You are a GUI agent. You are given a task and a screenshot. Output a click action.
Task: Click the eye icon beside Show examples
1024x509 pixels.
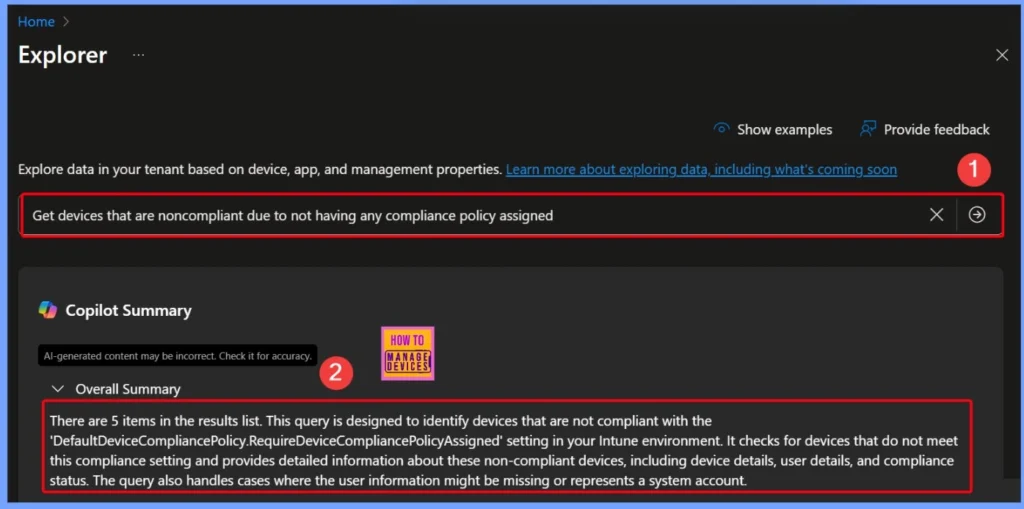click(x=722, y=129)
